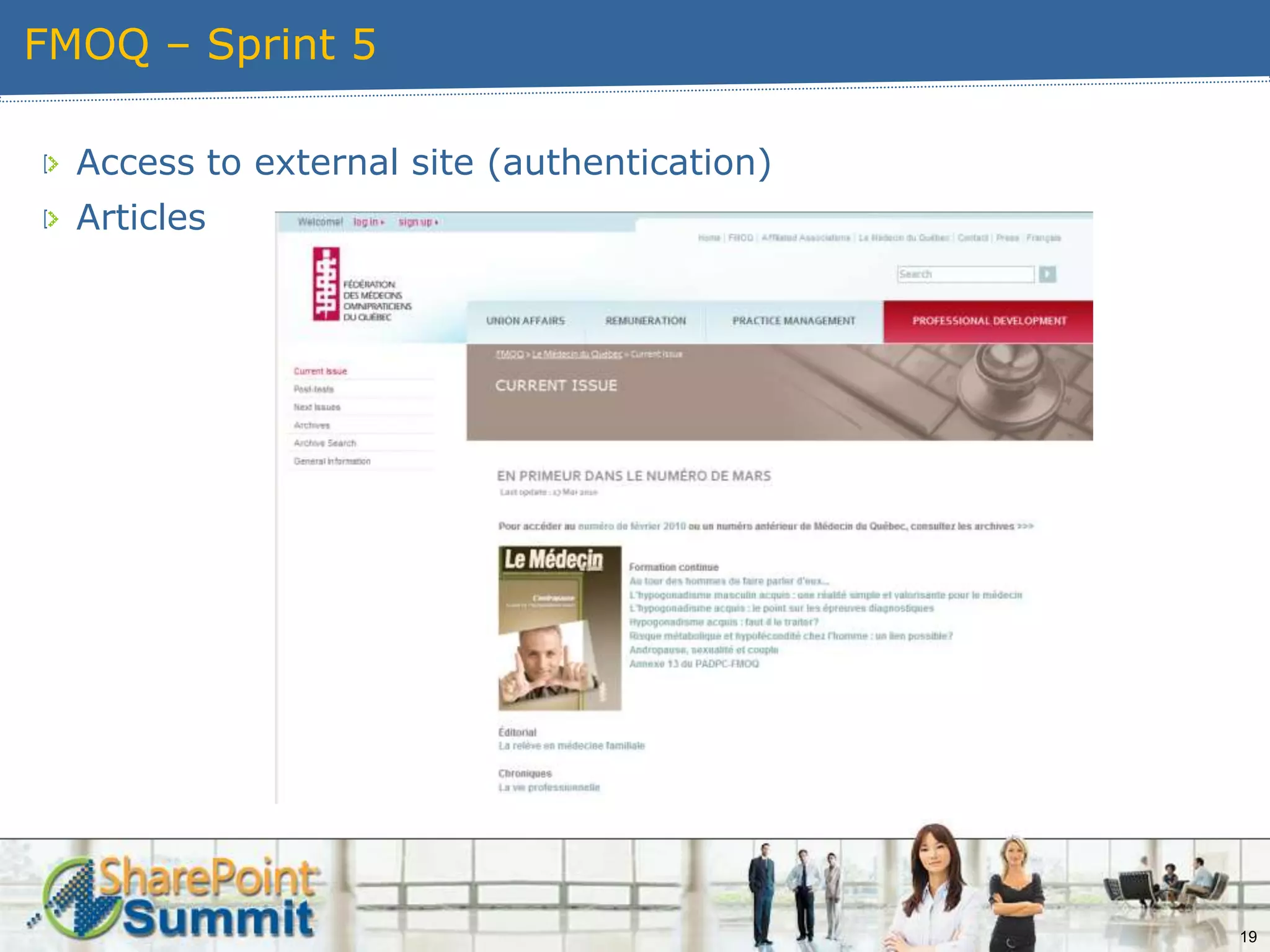
Task: Click the Formation continue section label
Action: coord(673,567)
